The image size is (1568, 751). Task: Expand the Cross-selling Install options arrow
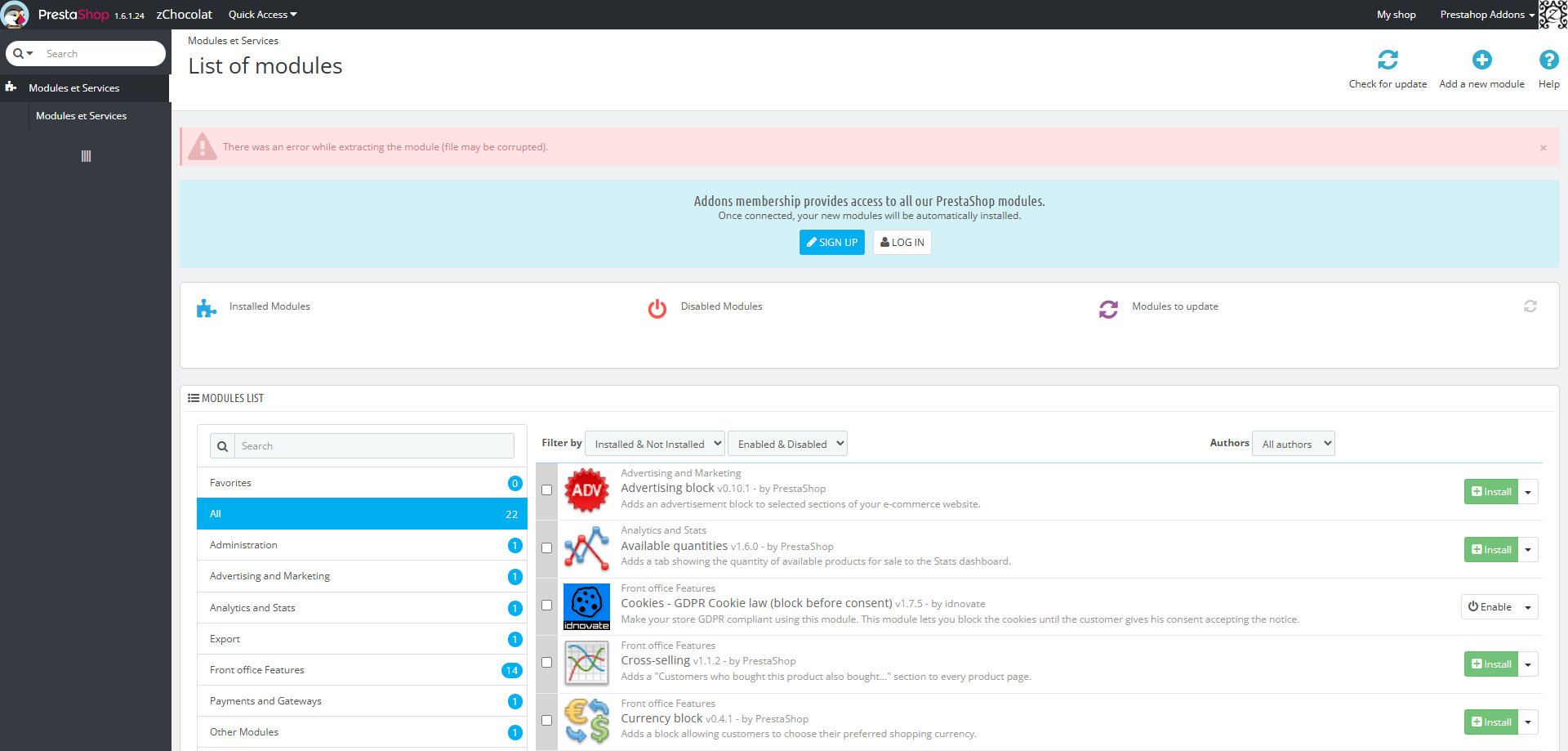click(1528, 664)
